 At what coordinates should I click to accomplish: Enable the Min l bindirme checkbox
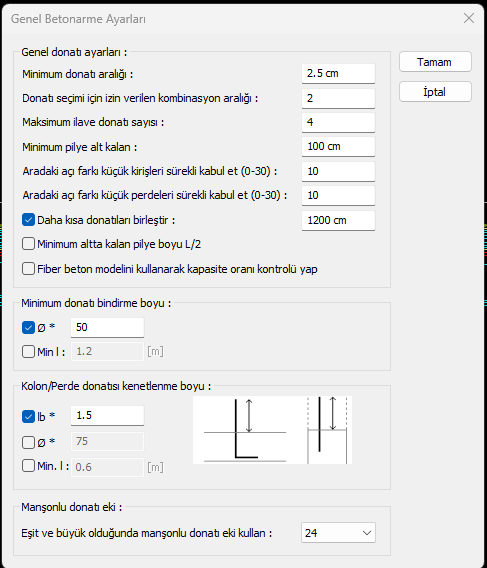pyautogui.click(x=28, y=351)
